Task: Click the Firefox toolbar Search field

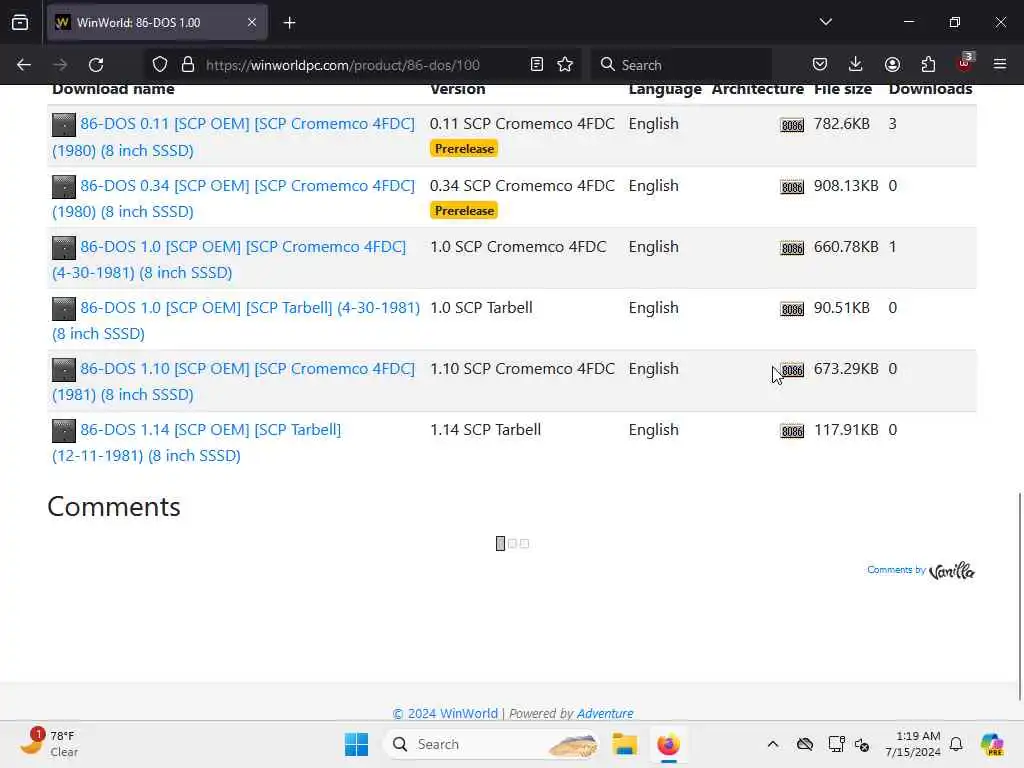Action: [x=682, y=65]
